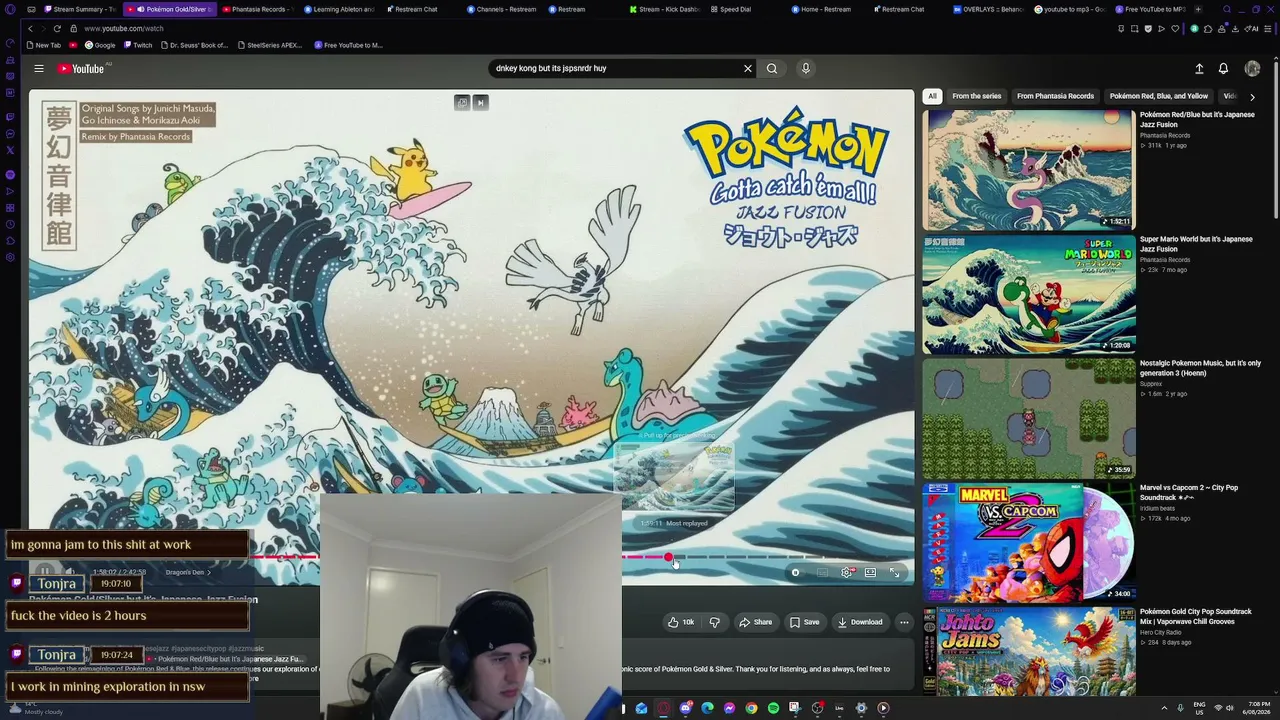Screen dimensions: 1280x720
Task: Filter by From Phantasia Records chip
Action: 1055,96
